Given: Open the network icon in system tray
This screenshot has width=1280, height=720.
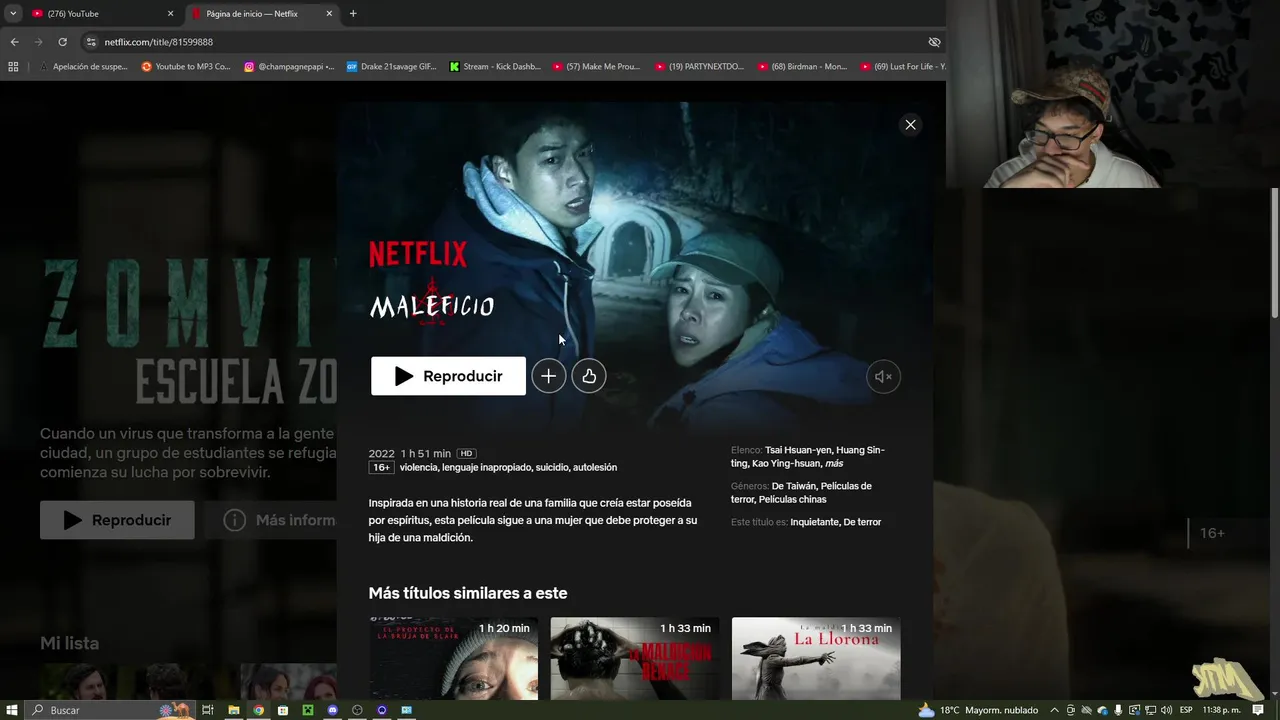Looking at the screenshot, I should [1150, 710].
